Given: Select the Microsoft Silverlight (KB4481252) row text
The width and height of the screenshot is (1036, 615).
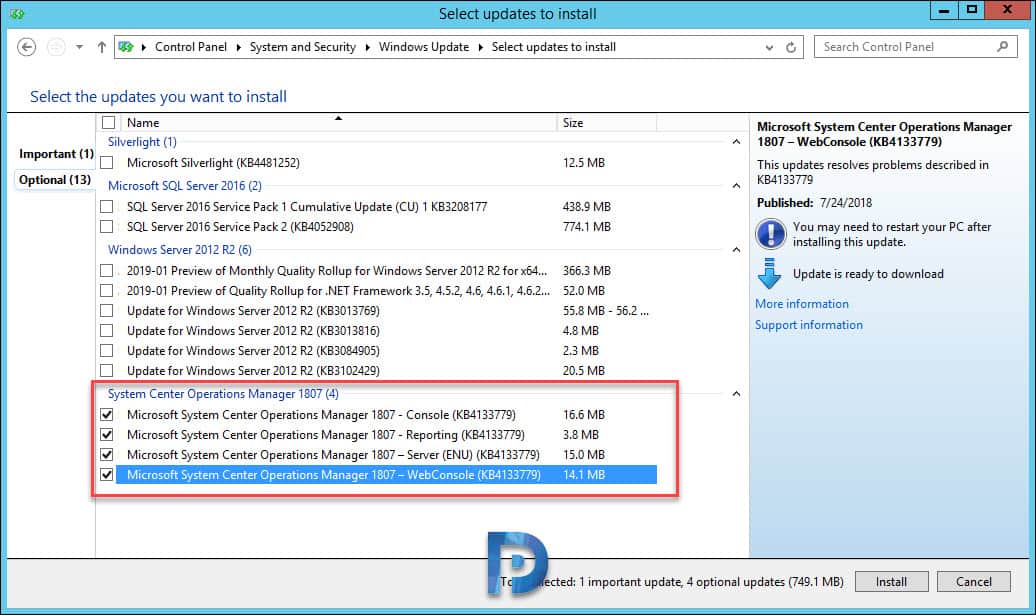Looking at the screenshot, I should tap(213, 163).
